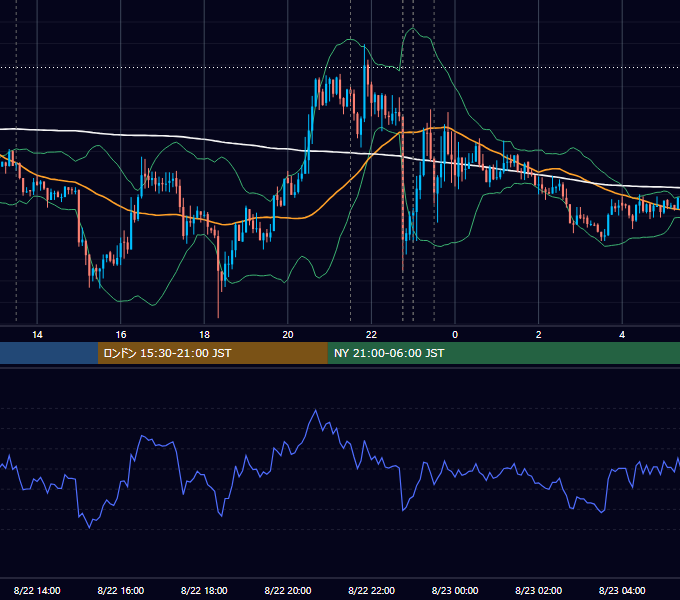Image resolution: width=680 pixels, height=600 pixels.
Task: Click the 8/23 00:00 time label
Action: (x=455, y=590)
